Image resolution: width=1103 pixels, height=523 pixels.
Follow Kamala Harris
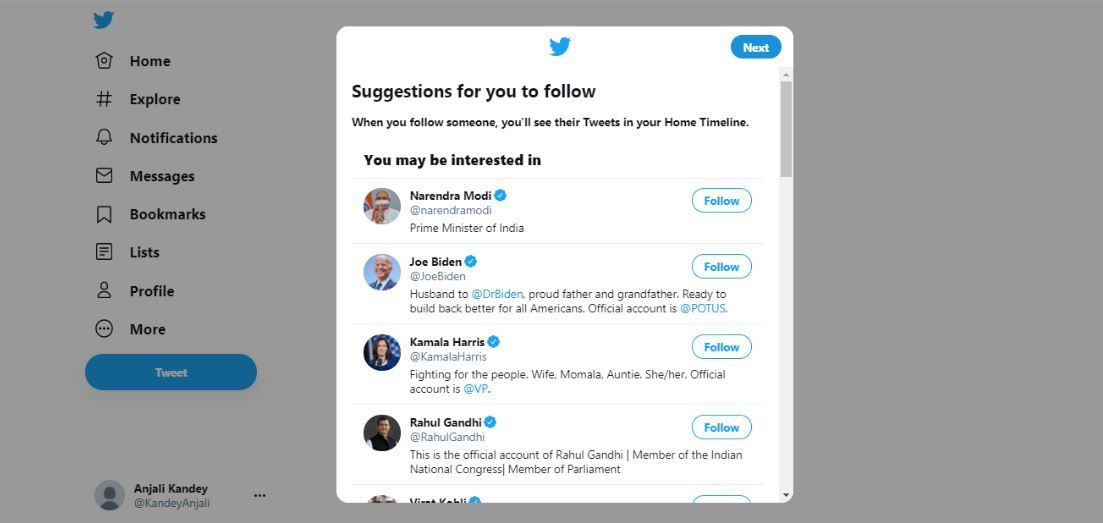[x=721, y=347]
